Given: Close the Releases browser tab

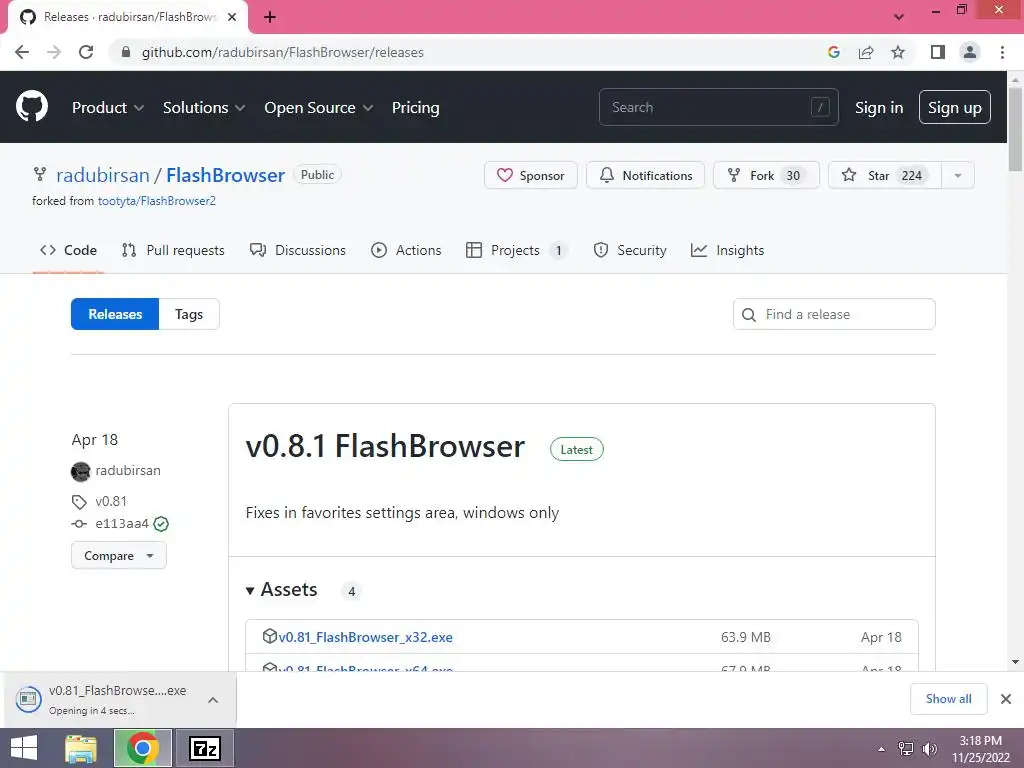Looking at the screenshot, I should point(232,17).
